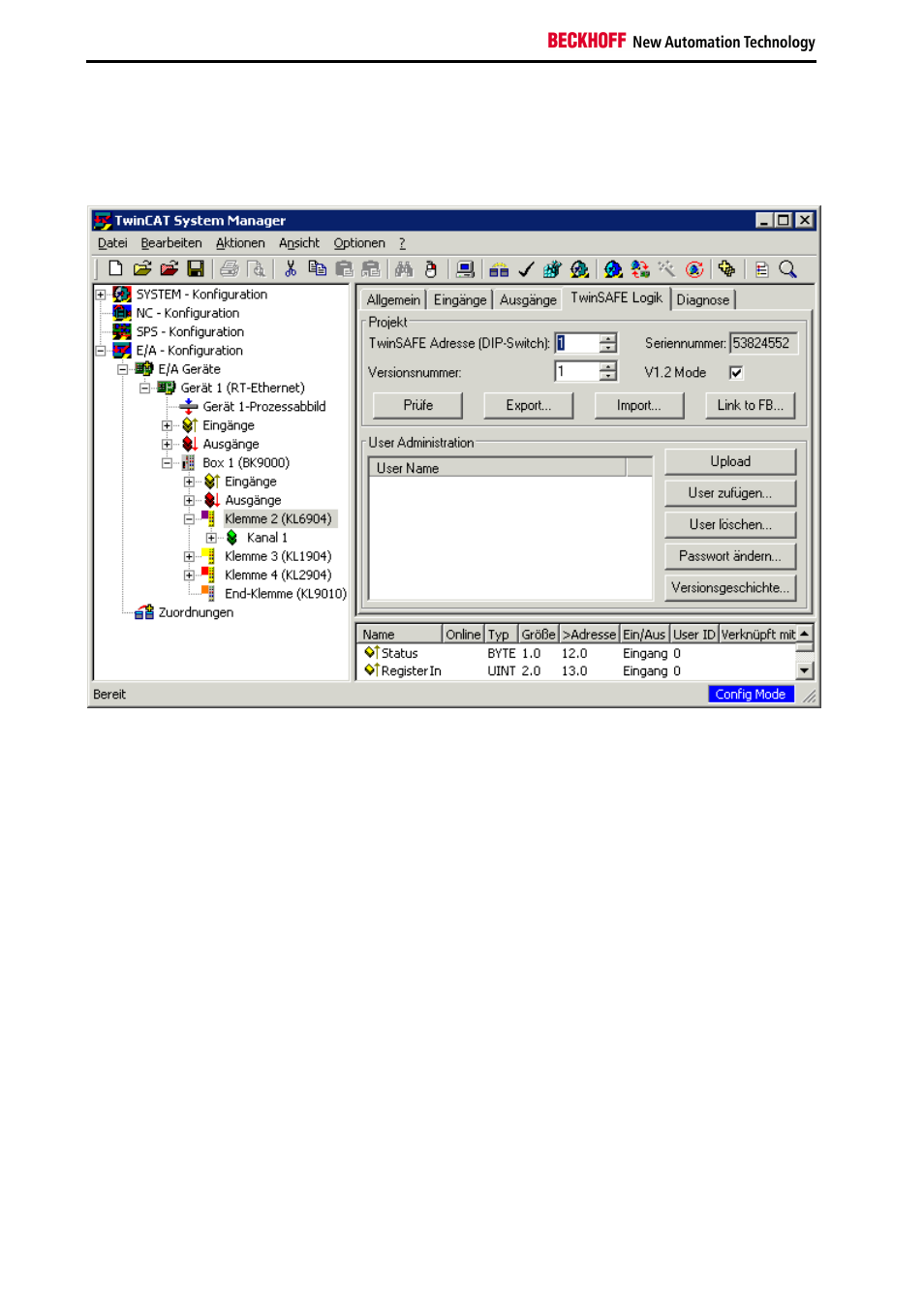Click the Paste clipboard icon
The height and width of the screenshot is (1308, 924).
tap(344, 269)
